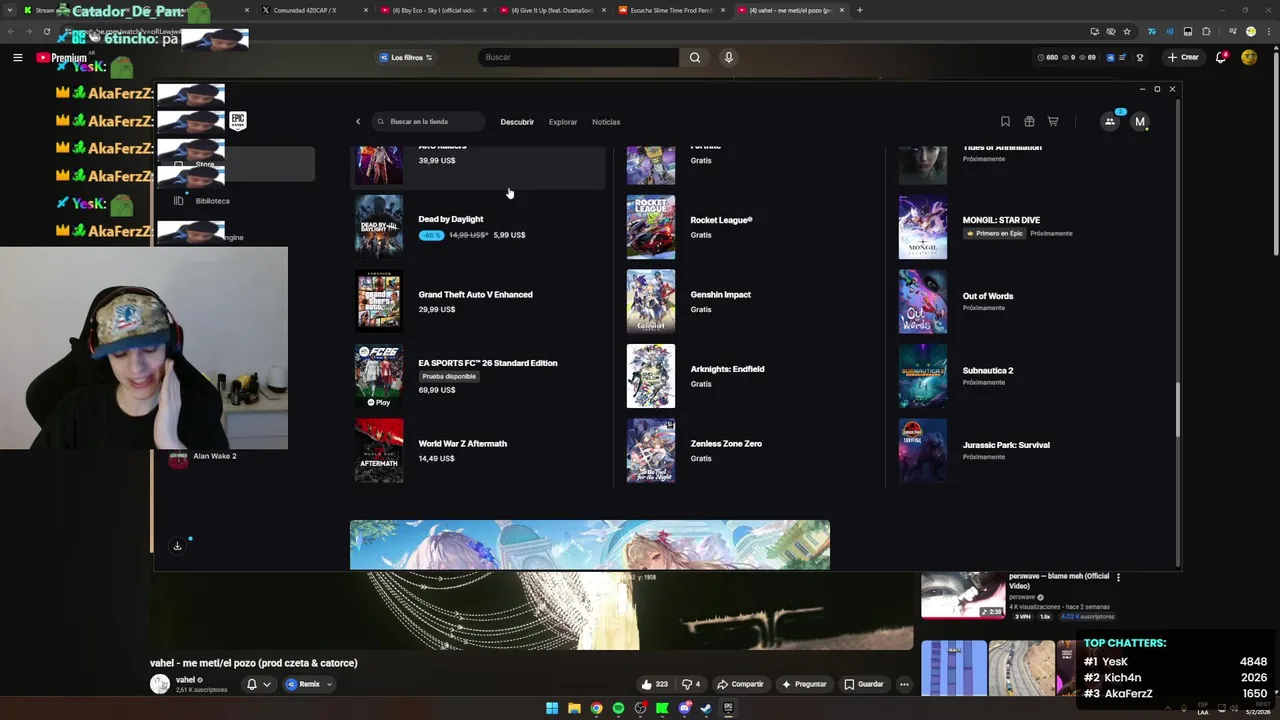The height and width of the screenshot is (720, 1280).
Task: Click Guardar to save the video
Action: [864, 684]
